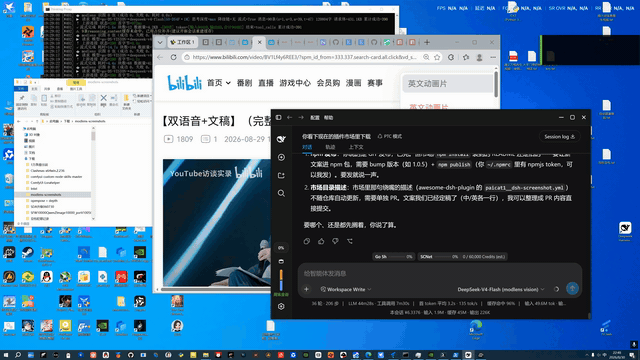Click the bilibili logo
Image resolution: width=640 pixels, height=360 pixels.
(x=184, y=83)
